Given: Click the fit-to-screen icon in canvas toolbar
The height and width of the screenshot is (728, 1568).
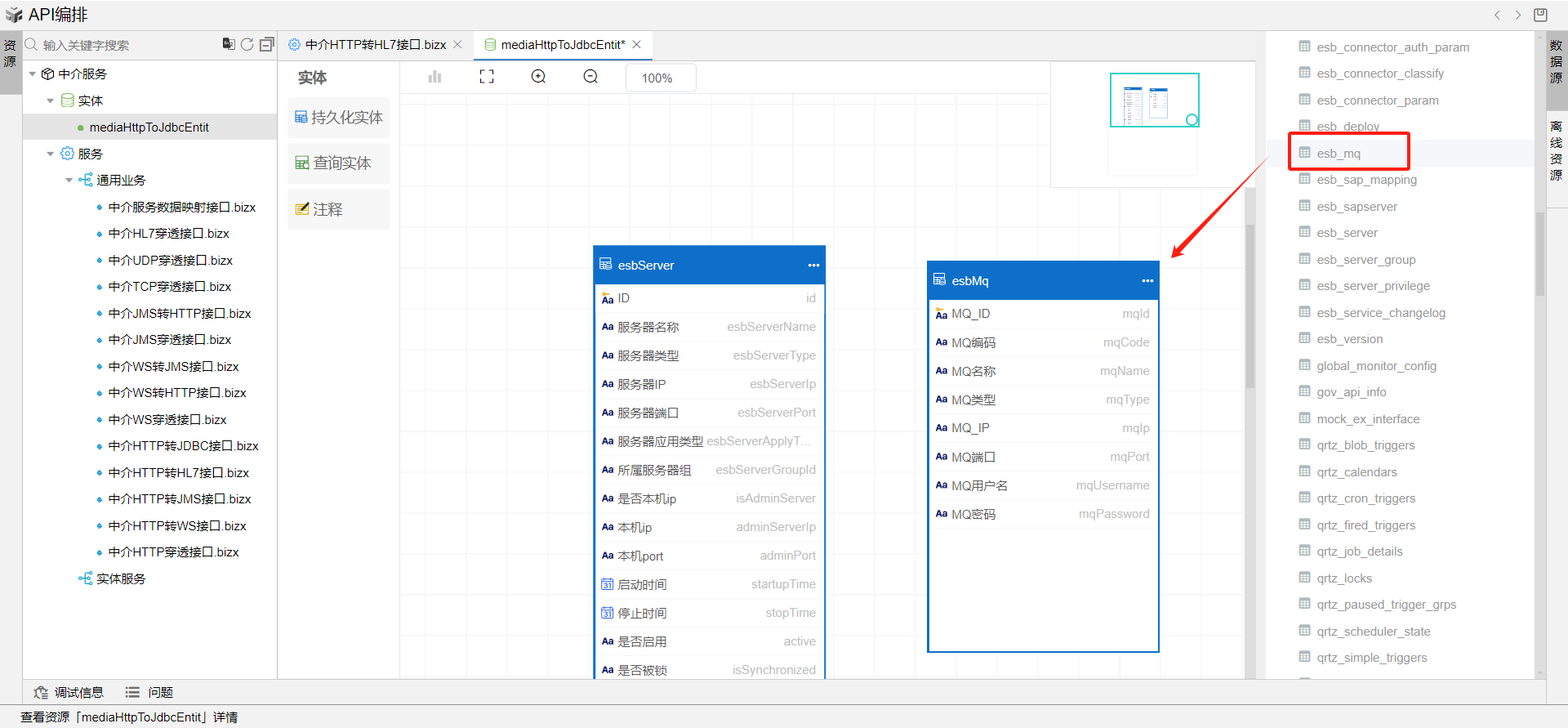Looking at the screenshot, I should pyautogui.click(x=487, y=77).
